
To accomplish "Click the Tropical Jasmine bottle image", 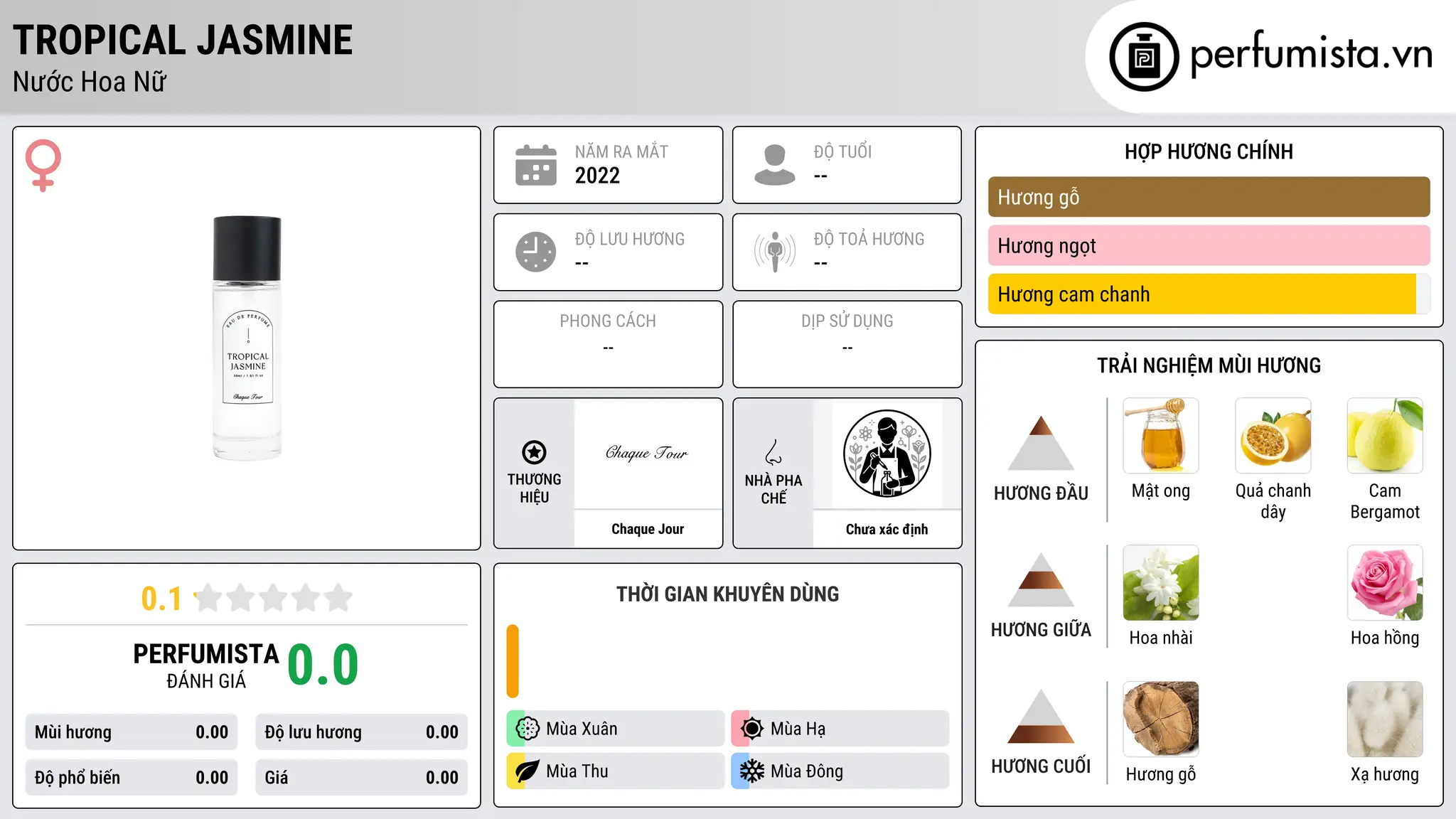I will [x=247, y=338].
